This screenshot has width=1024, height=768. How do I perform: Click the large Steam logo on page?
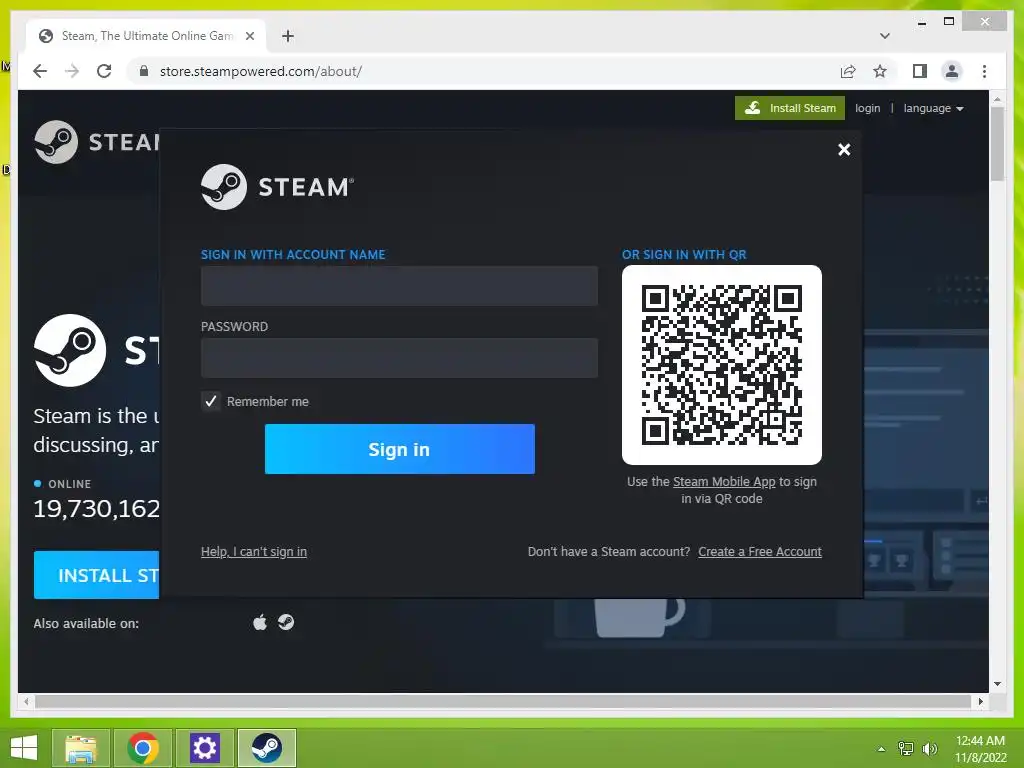coord(70,350)
